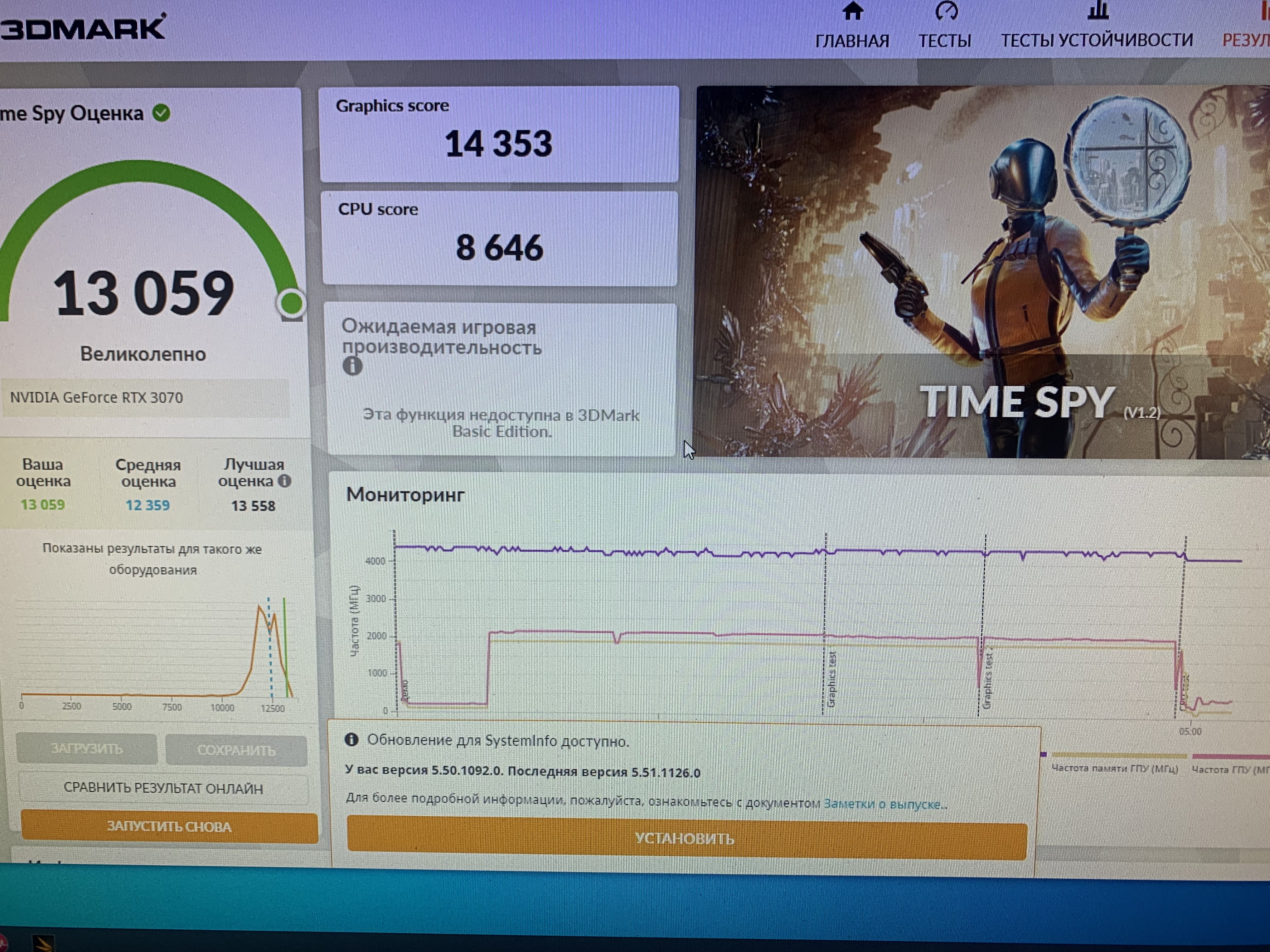
Task: Click the home icon above ГЛАВНАЯ
Action: [x=853, y=11]
